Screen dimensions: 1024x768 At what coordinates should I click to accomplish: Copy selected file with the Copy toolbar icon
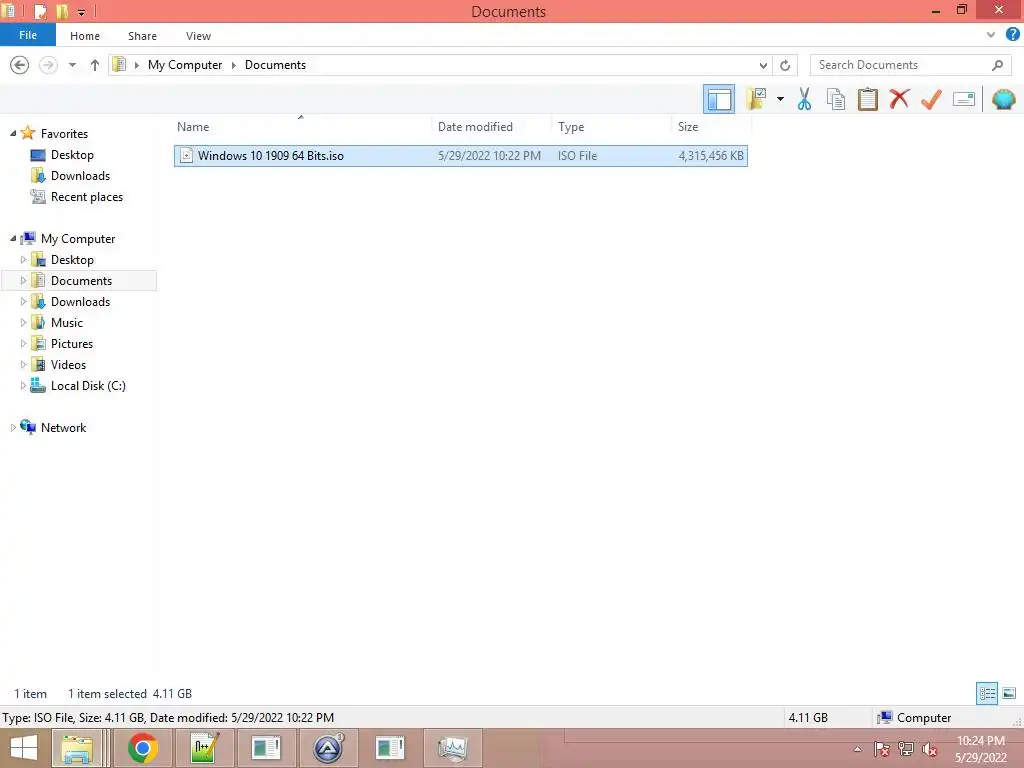(835, 99)
